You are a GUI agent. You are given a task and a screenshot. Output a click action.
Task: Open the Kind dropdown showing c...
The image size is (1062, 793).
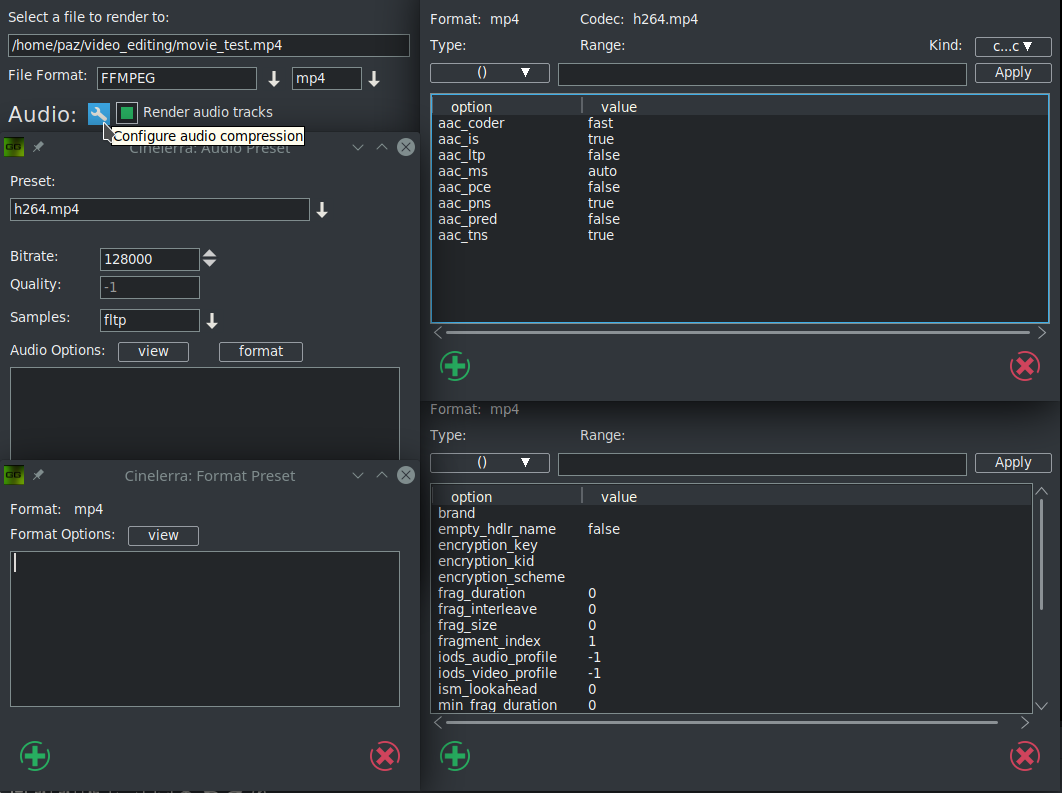point(1012,46)
